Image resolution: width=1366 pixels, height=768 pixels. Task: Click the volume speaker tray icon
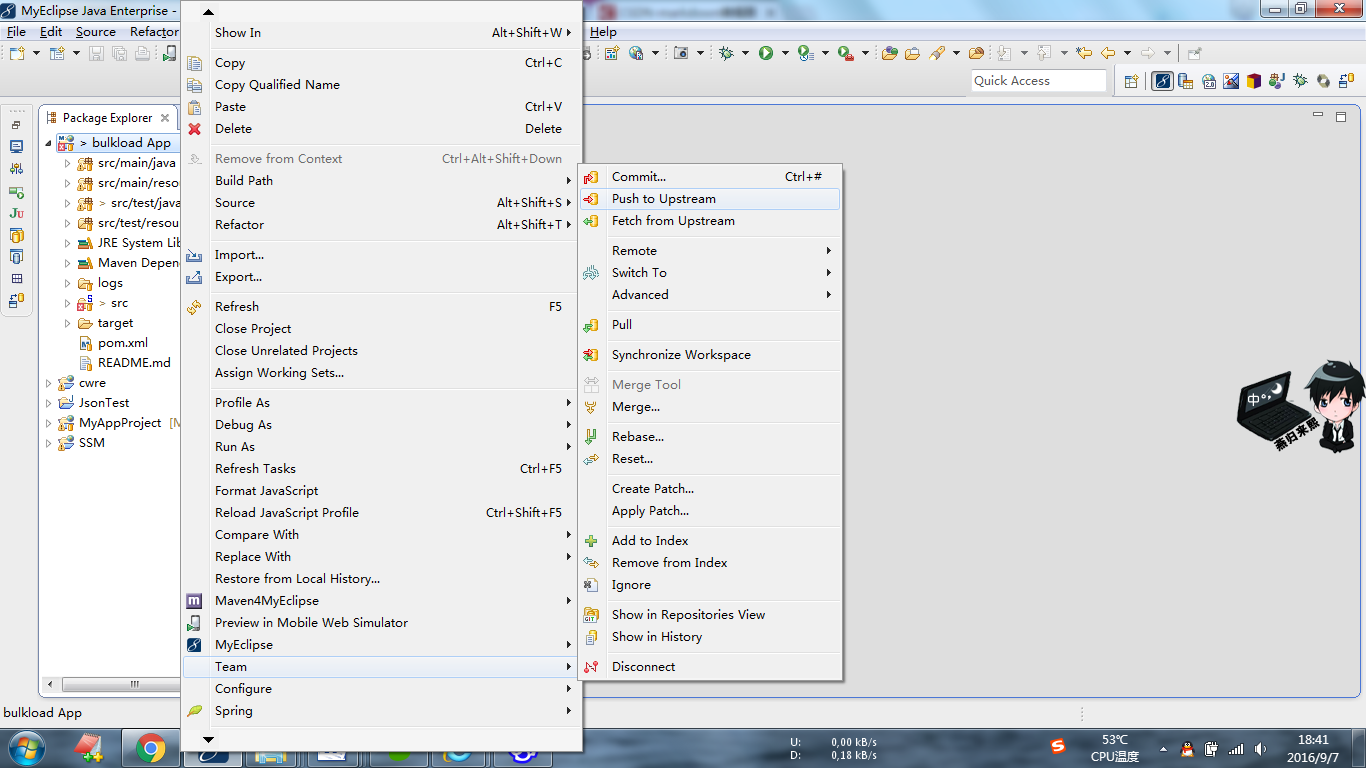[x=1260, y=749]
